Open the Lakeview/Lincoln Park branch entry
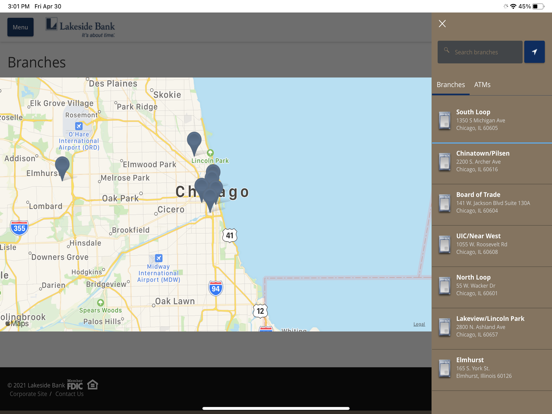This screenshot has height=414, width=552. pyautogui.click(x=492, y=328)
